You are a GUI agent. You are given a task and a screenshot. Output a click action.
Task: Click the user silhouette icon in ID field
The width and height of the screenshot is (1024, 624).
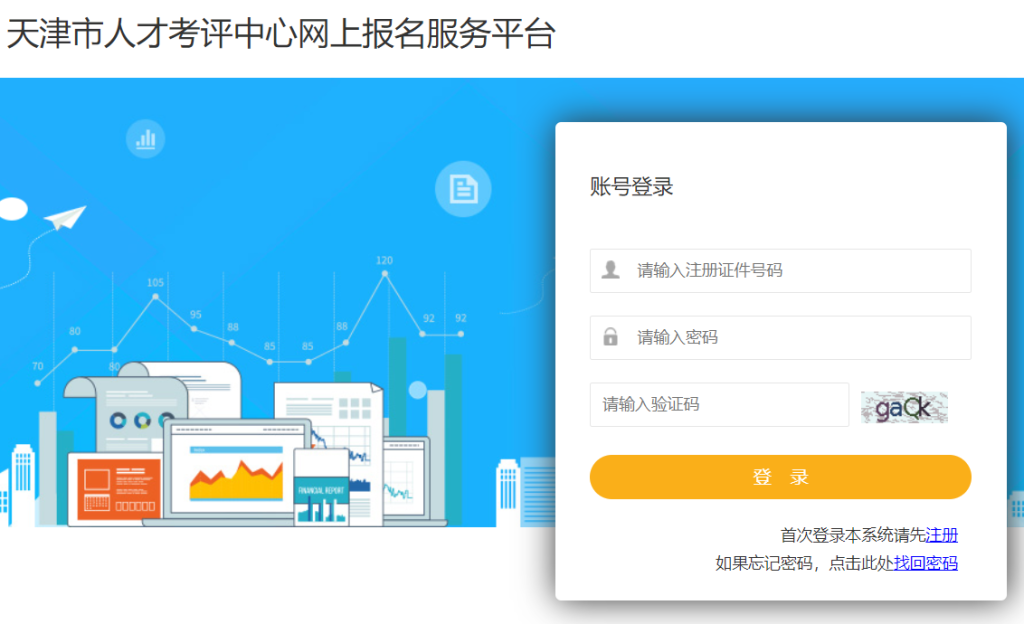point(611,270)
